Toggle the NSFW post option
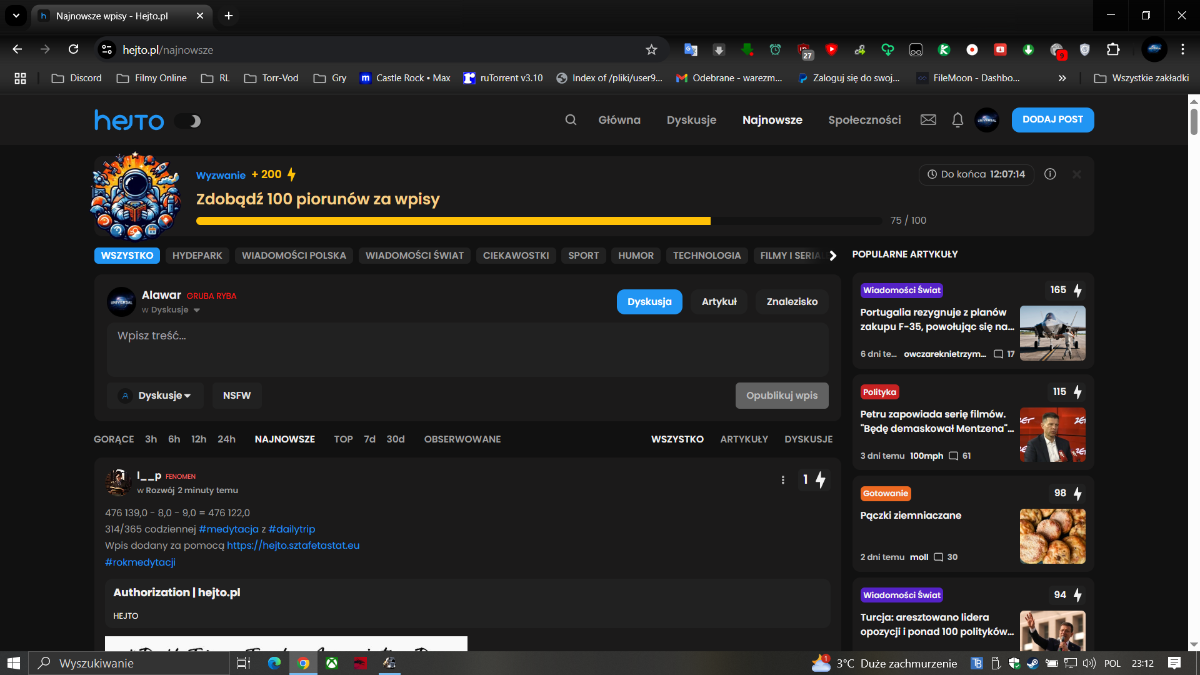This screenshot has width=1200, height=675. [x=236, y=395]
